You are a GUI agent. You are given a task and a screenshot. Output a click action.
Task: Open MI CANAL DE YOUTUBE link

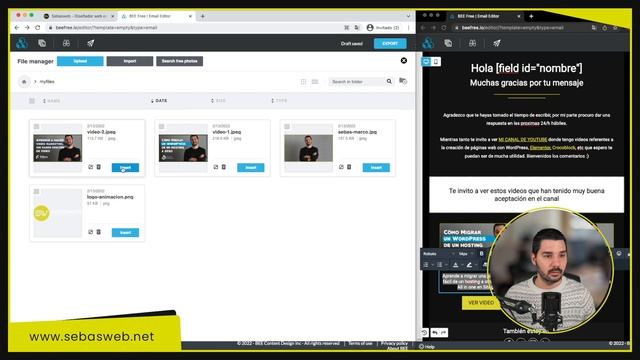pos(522,140)
